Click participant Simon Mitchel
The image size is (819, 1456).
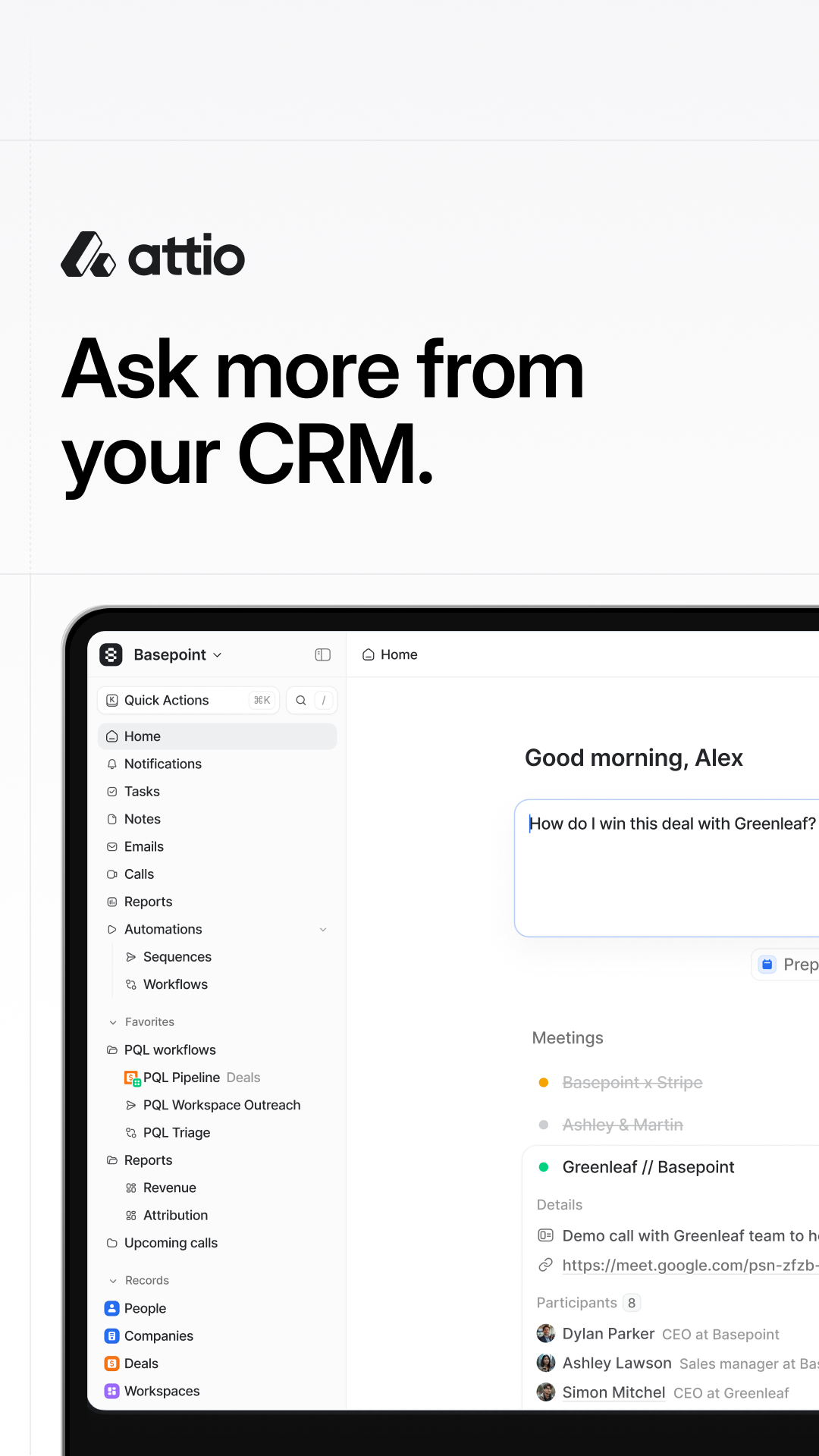pyautogui.click(x=614, y=1392)
